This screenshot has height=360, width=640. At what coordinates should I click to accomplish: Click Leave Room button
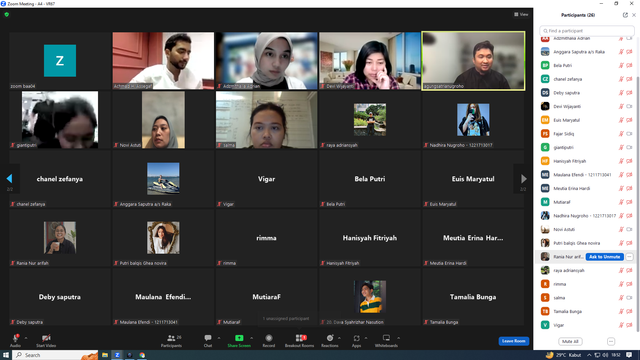pos(513,341)
